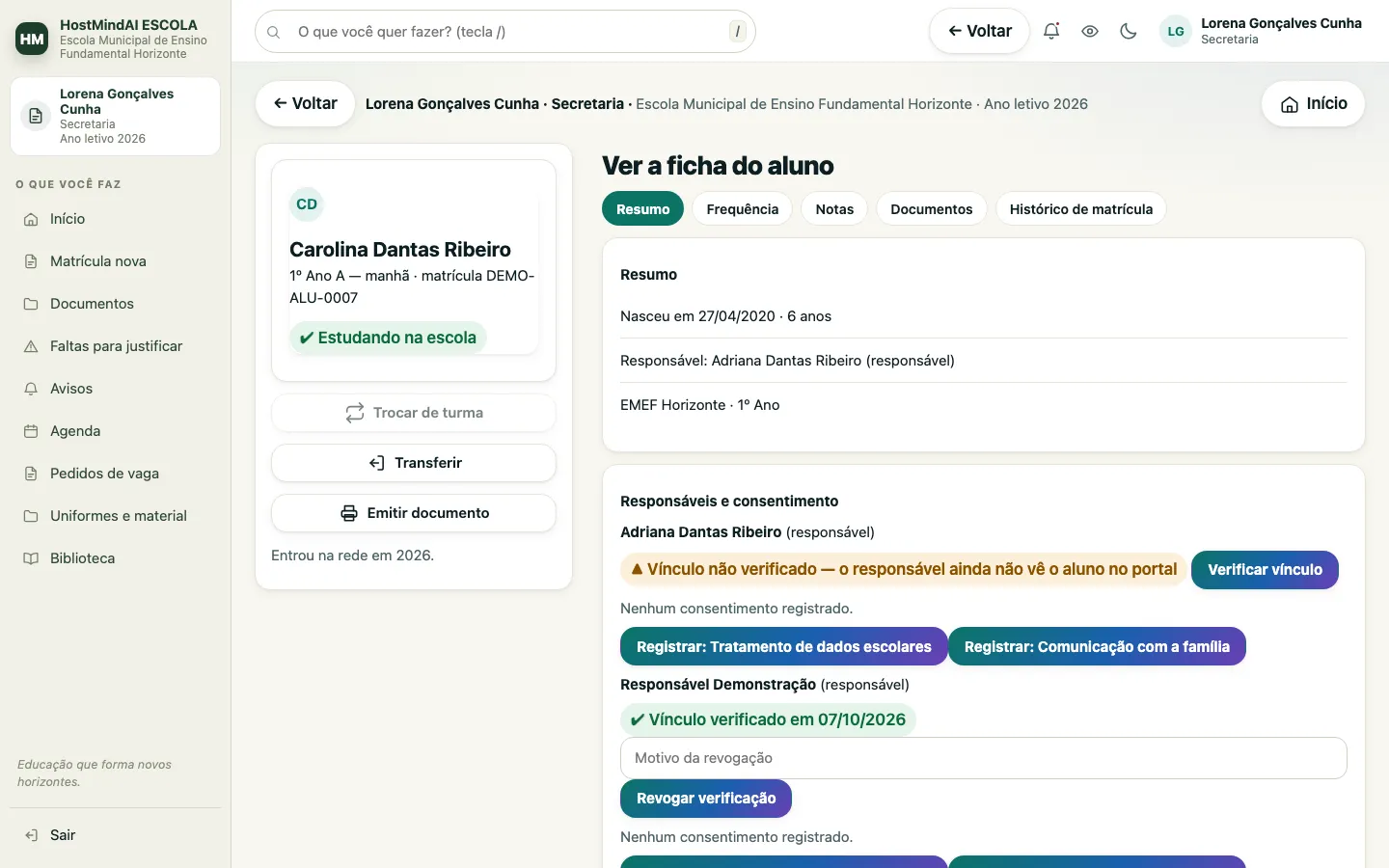Click the search magnifier icon
The height and width of the screenshot is (868, 1389).
click(x=274, y=32)
